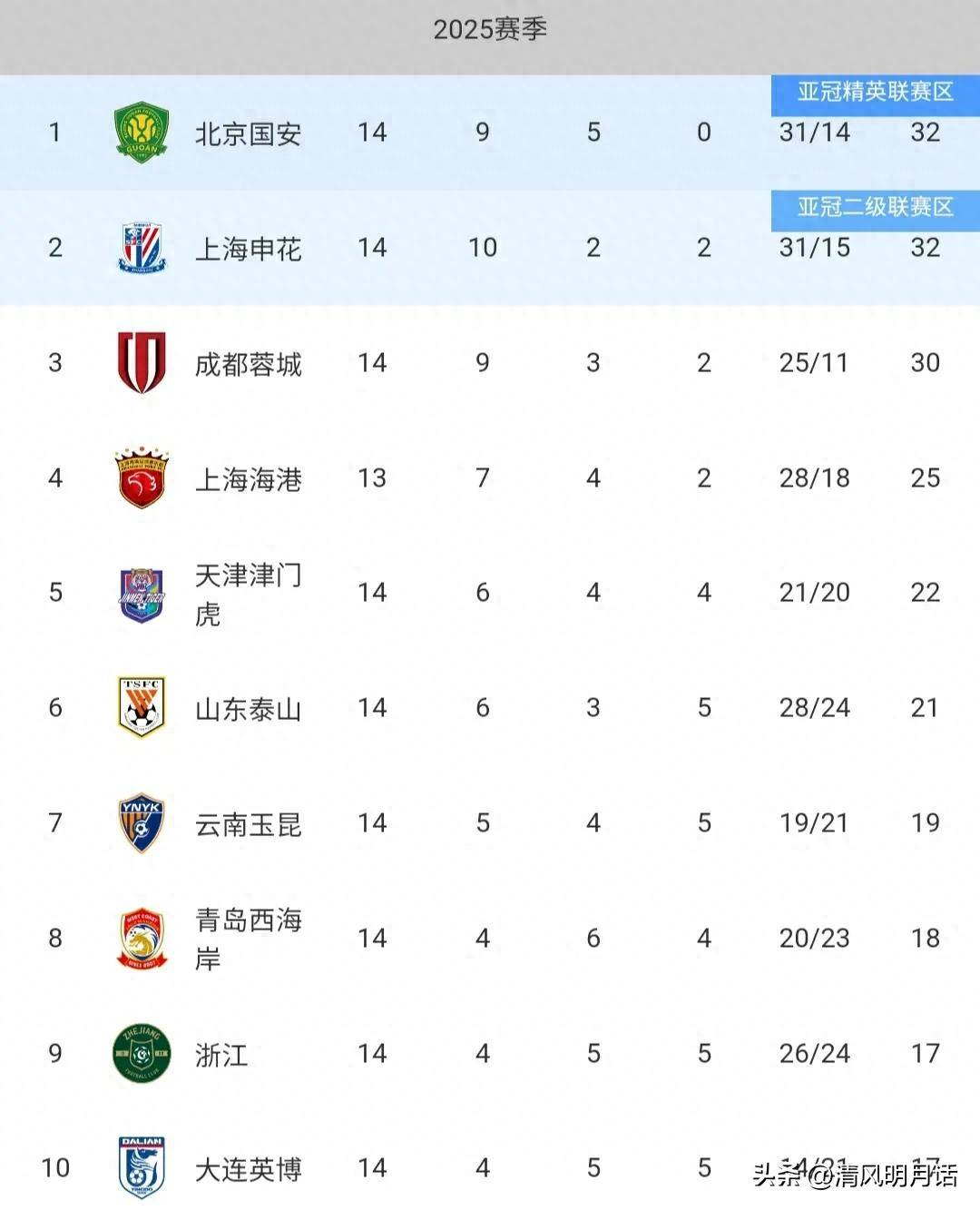The height and width of the screenshot is (1210, 980).
Task: Click the 亚冠精英联赛区 label
Action: coord(876,92)
